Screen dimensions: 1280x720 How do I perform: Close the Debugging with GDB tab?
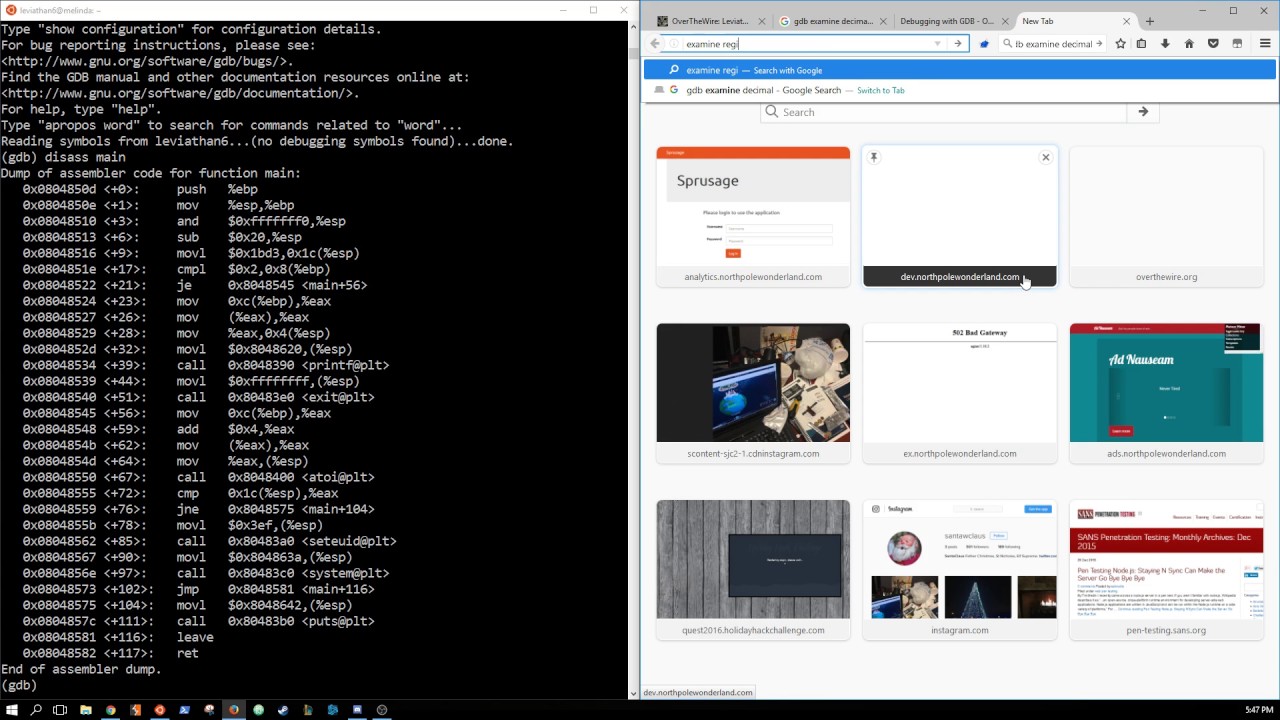click(x=1005, y=21)
